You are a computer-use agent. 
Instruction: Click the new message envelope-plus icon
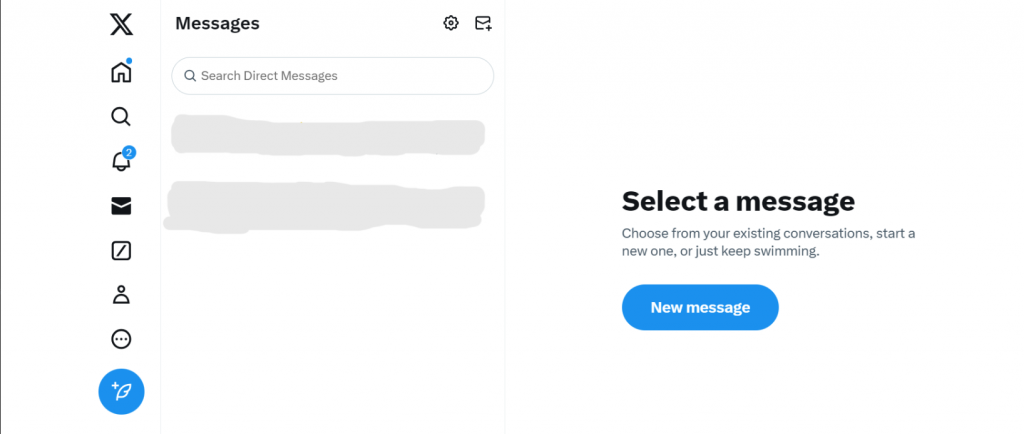(483, 23)
